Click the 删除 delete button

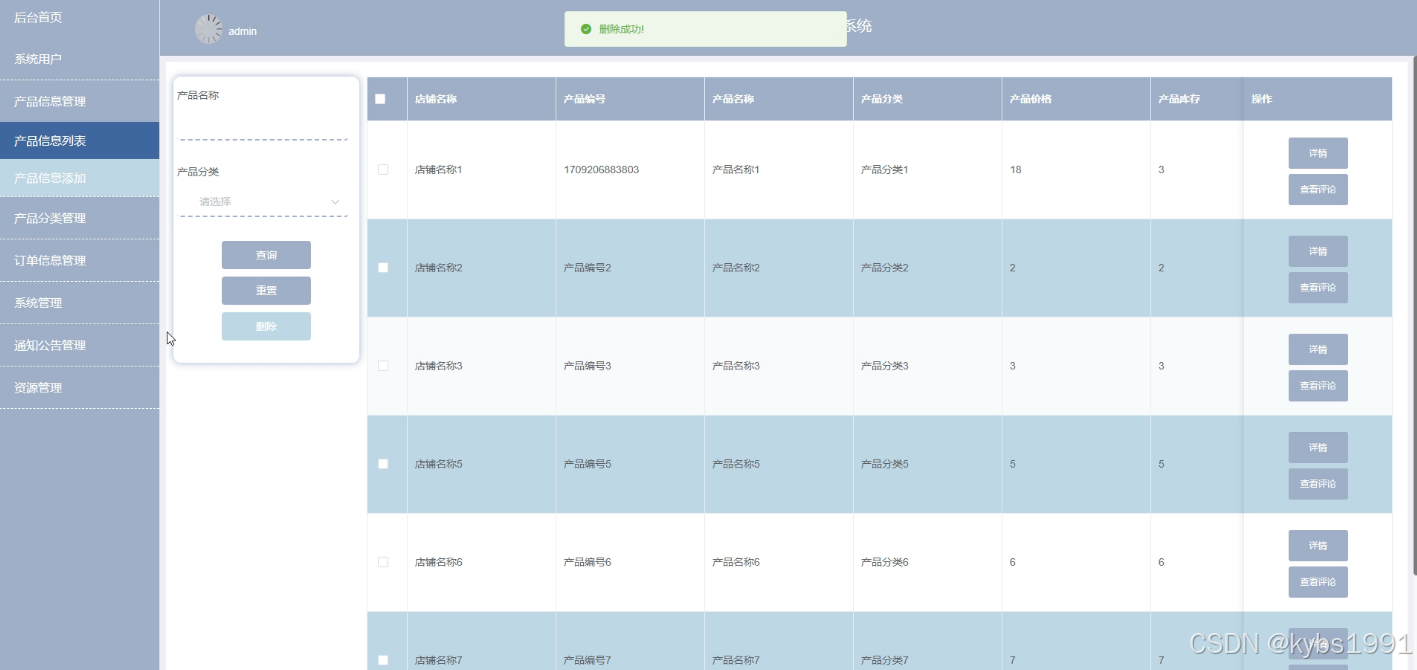tap(266, 327)
